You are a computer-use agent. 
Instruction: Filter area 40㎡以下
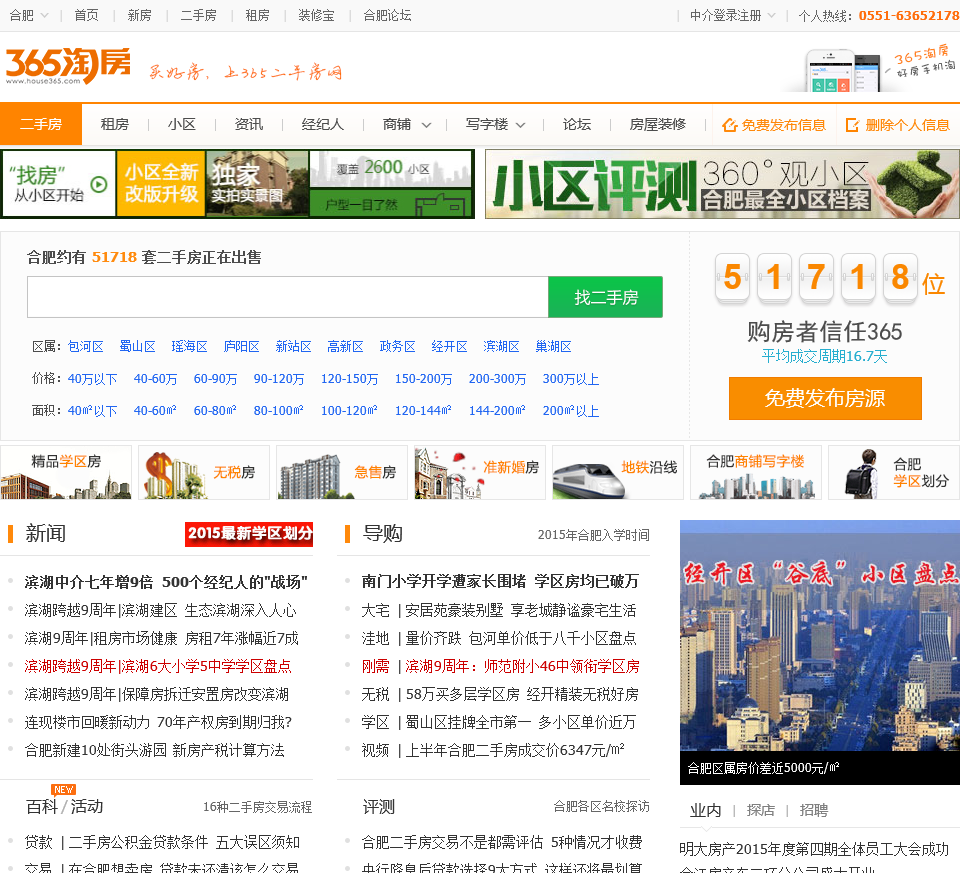tap(92, 411)
